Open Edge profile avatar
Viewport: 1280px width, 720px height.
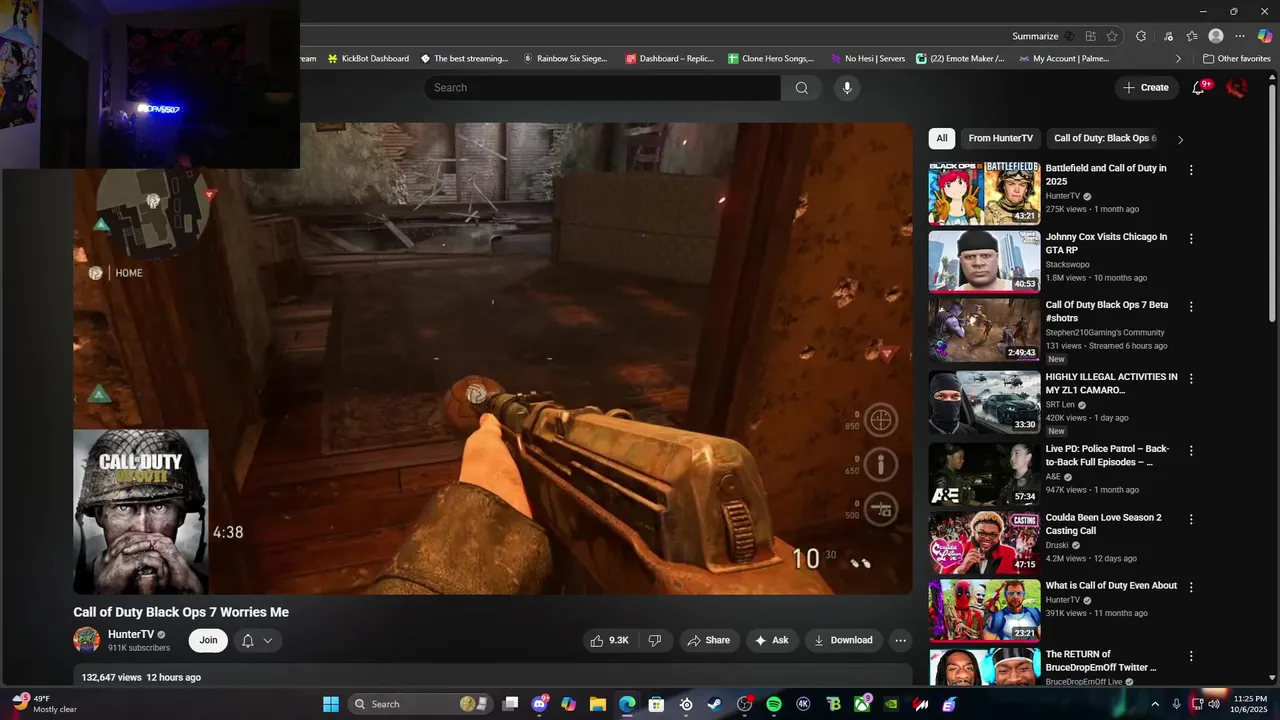[1216, 36]
